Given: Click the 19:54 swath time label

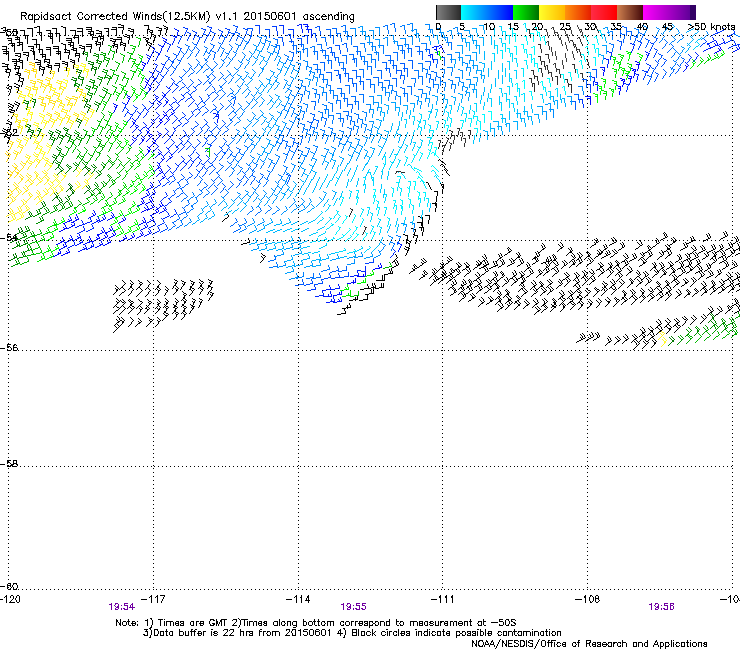Looking at the screenshot, I should click(x=122, y=607).
